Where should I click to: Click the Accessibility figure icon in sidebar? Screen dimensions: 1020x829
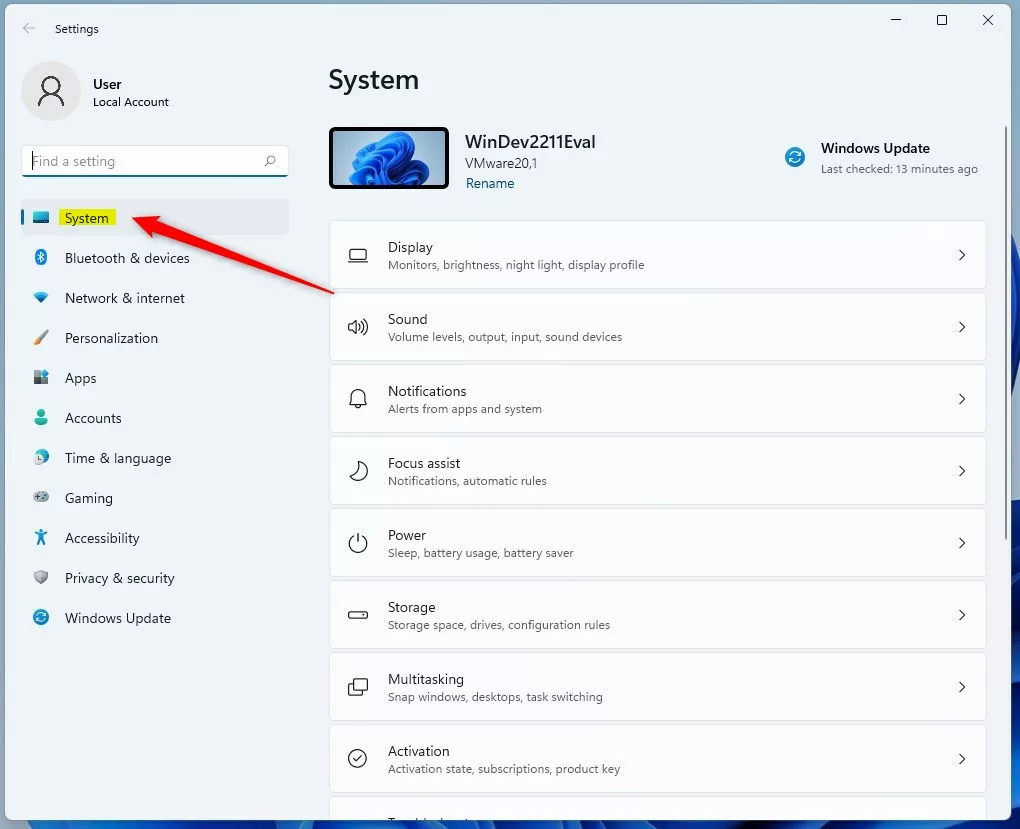coord(41,538)
